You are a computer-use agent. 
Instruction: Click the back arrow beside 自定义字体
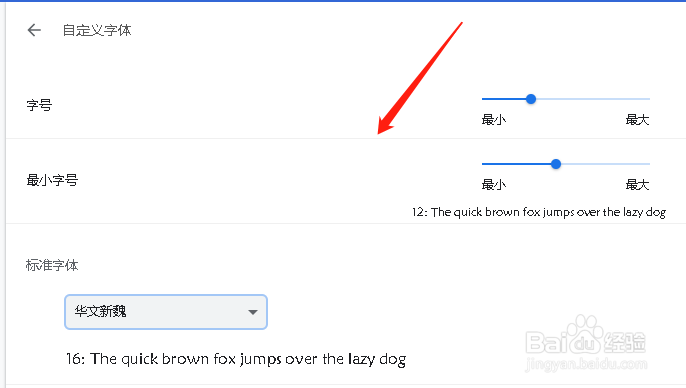coord(34,30)
